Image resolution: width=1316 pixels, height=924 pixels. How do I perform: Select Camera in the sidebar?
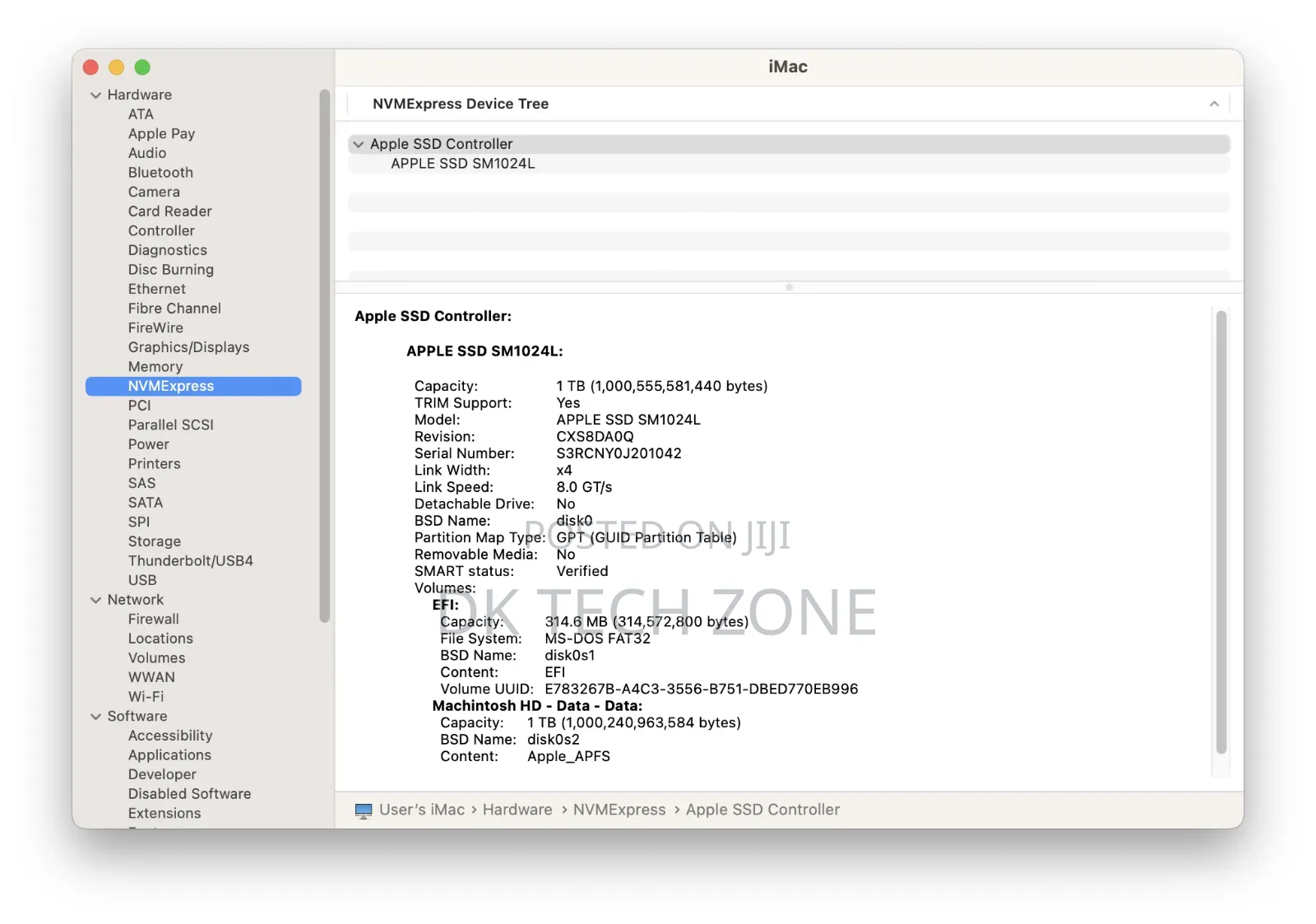(154, 192)
